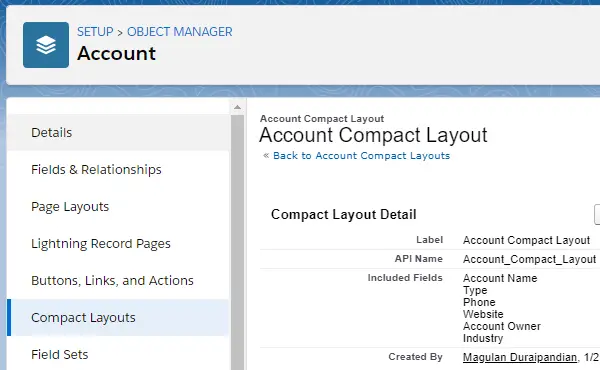Click the Included Fields row label
This screenshot has width=600, height=370.
coord(405,278)
